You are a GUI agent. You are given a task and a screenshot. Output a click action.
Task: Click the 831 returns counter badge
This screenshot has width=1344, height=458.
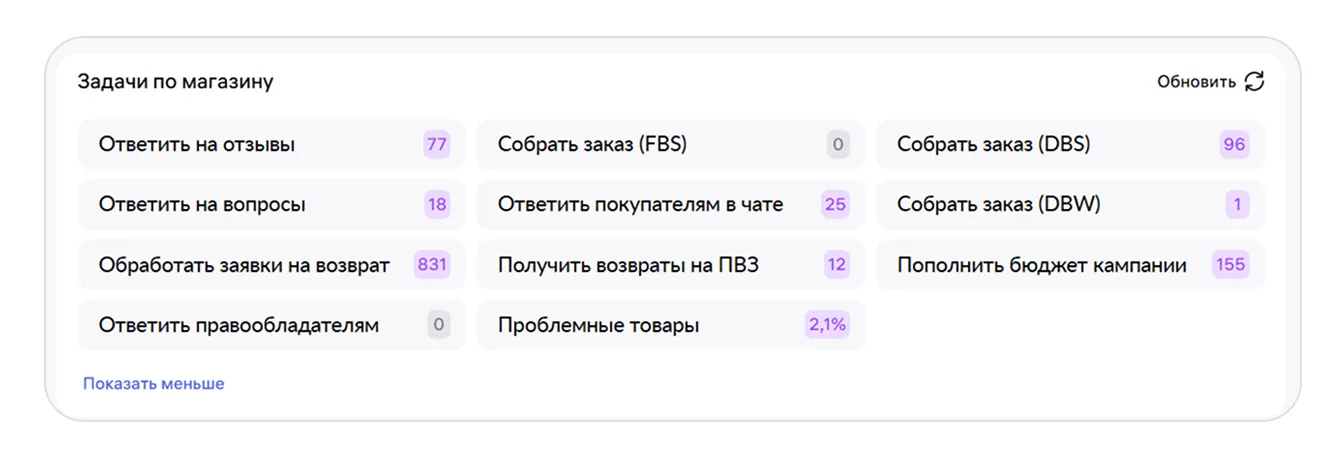click(x=432, y=265)
